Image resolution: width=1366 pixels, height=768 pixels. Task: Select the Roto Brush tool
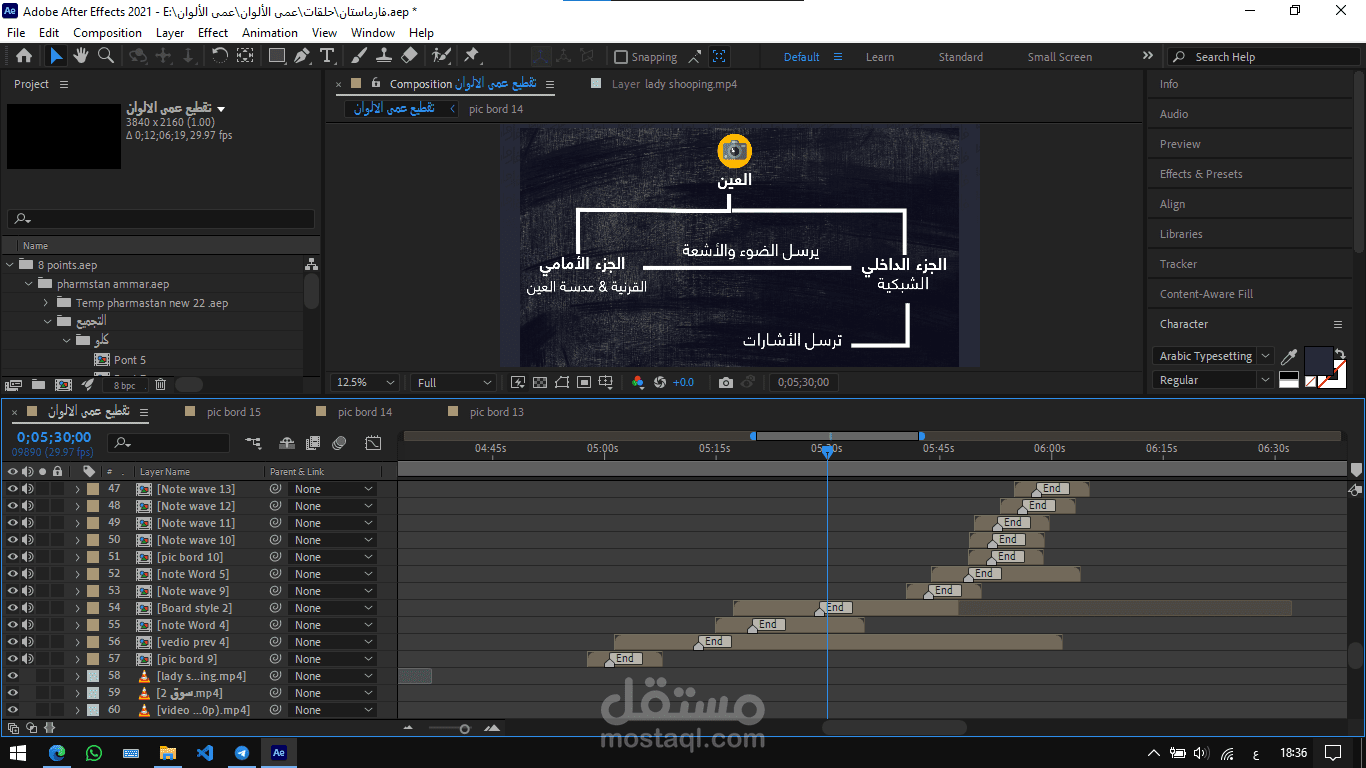441,56
